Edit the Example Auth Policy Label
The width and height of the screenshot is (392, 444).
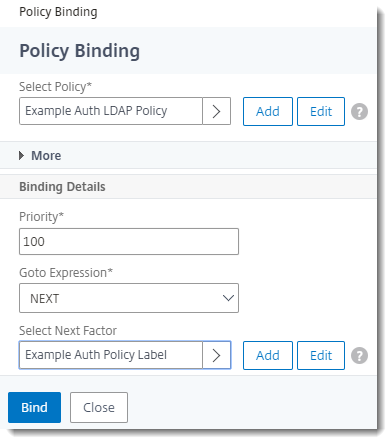[x=321, y=355]
